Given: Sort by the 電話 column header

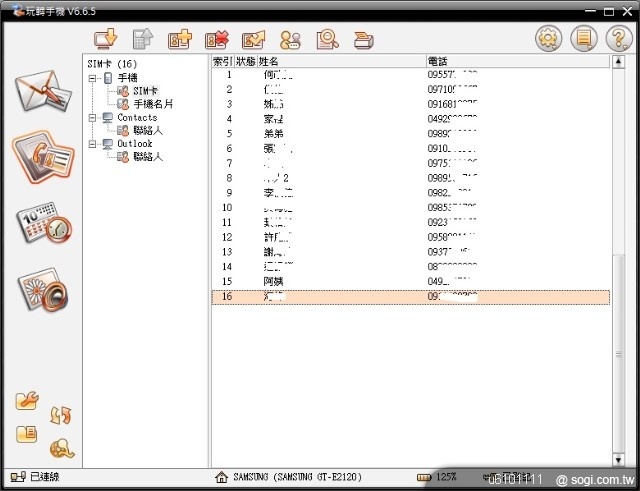Looking at the screenshot, I should click(x=518, y=62).
